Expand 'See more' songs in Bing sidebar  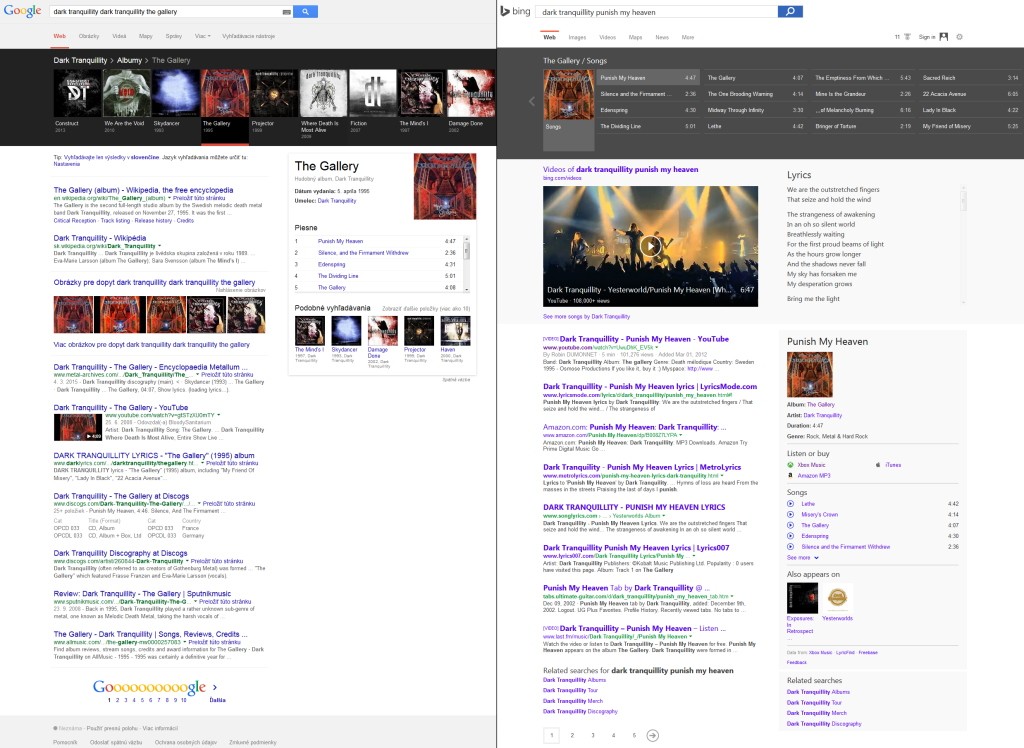(x=802, y=557)
